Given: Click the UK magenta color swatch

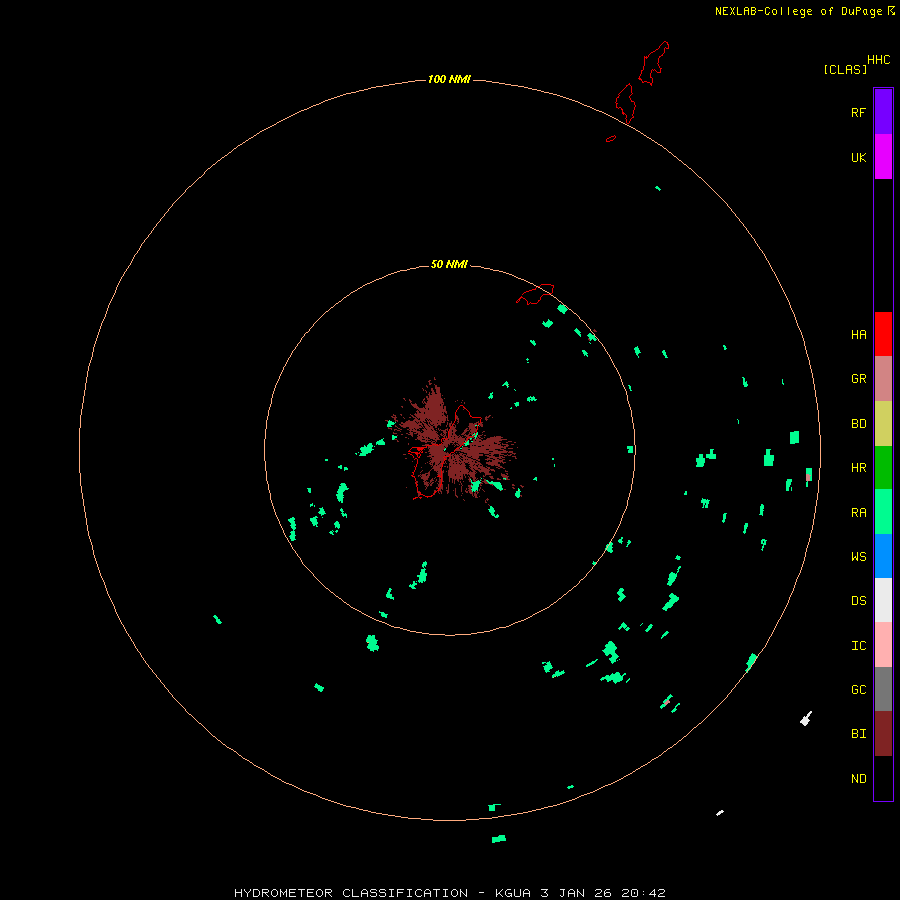Looking at the screenshot, I should coord(883,157).
